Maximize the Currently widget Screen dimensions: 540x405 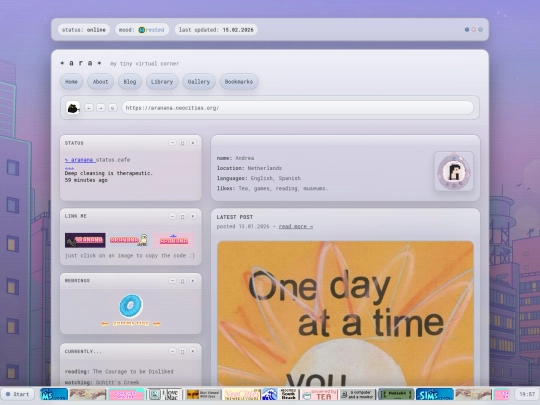point(183,351)
